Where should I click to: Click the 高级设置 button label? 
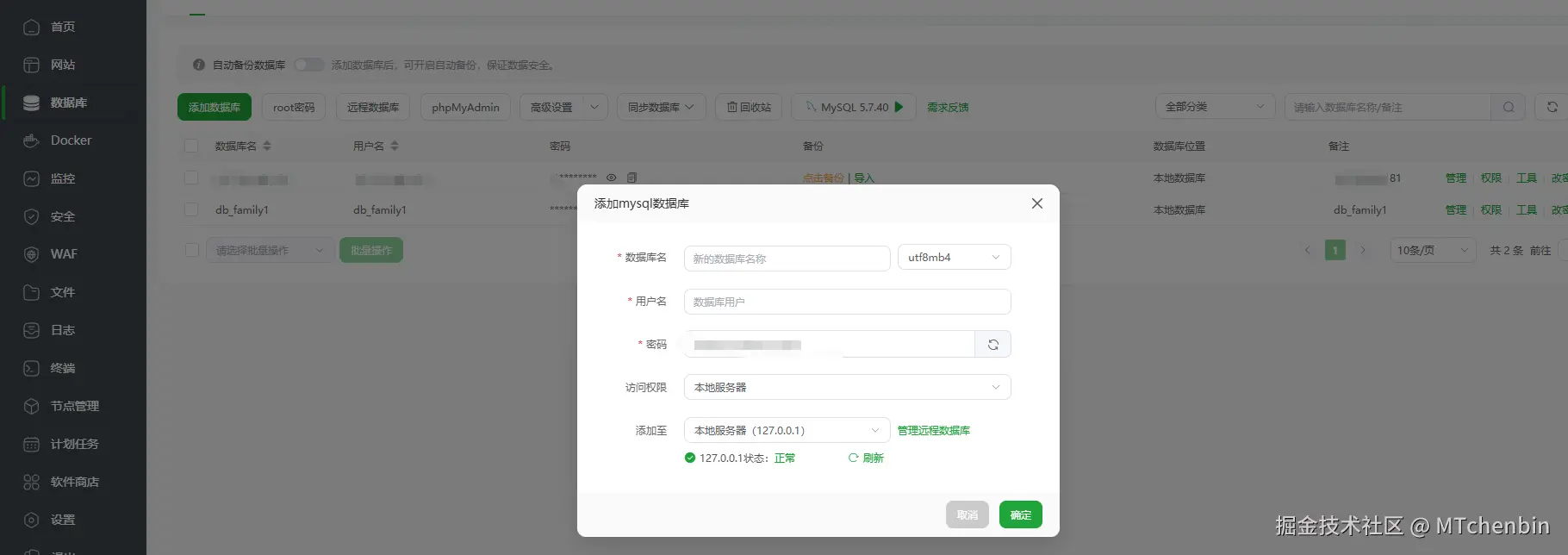click(x=551, y=107)
